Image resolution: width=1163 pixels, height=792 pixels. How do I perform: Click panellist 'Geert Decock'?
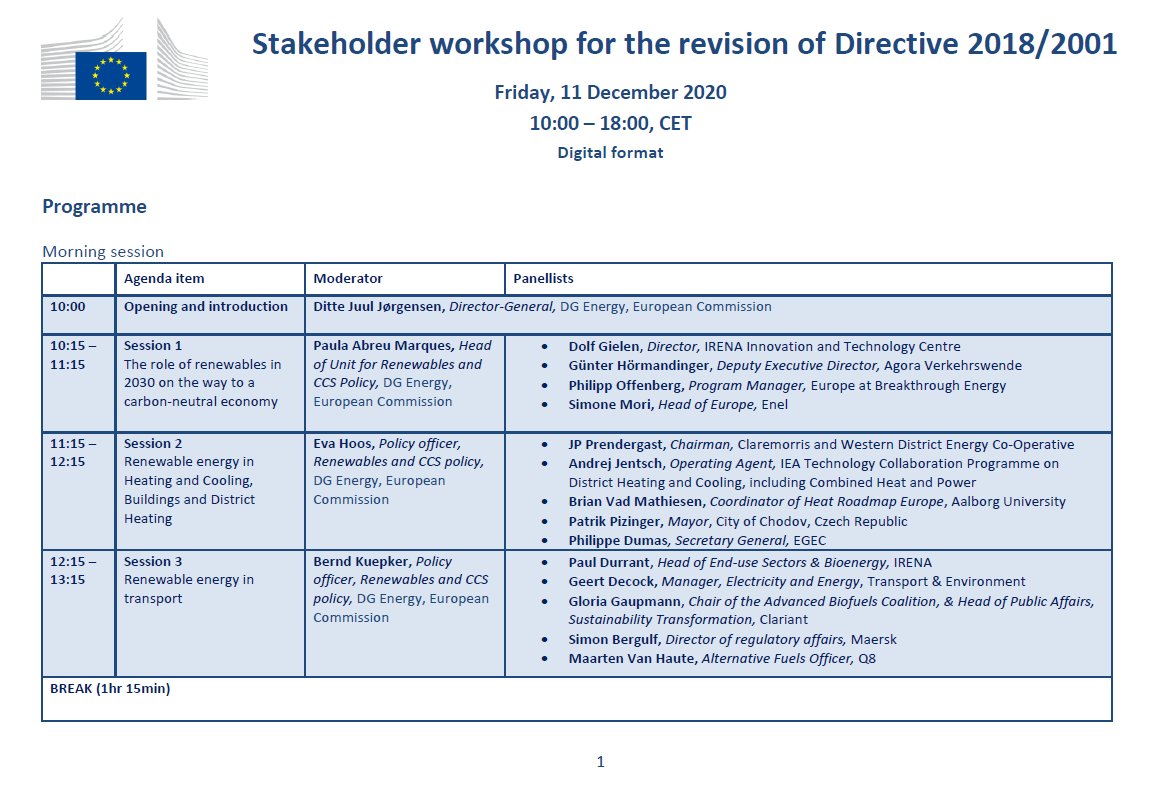point(612,582)
